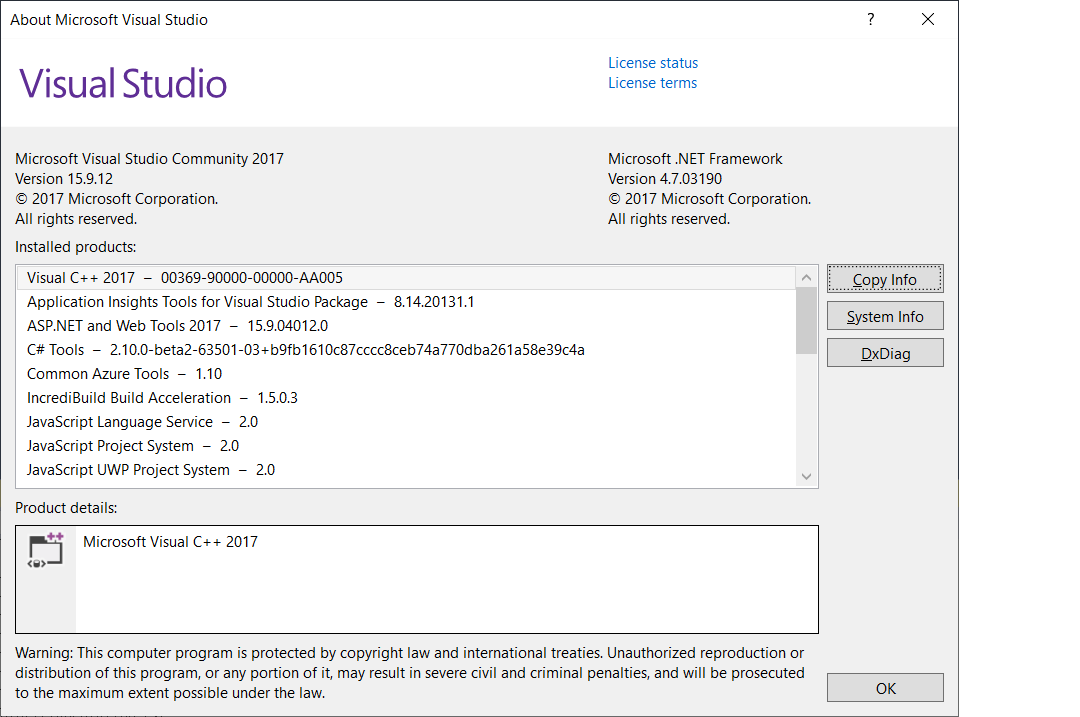Screen dimensions: 1080x717
Task: Open System Info
Action: (x=884, y=317)
